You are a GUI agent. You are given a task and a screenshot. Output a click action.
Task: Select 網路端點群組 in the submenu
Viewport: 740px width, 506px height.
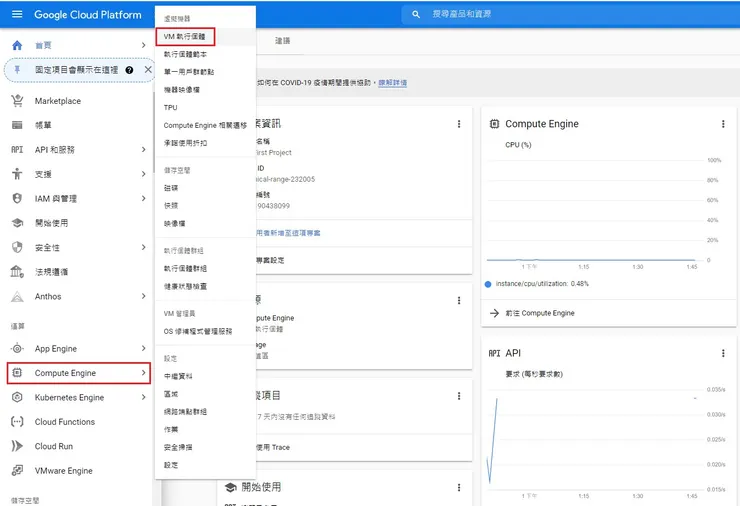(x=205, y=412)
